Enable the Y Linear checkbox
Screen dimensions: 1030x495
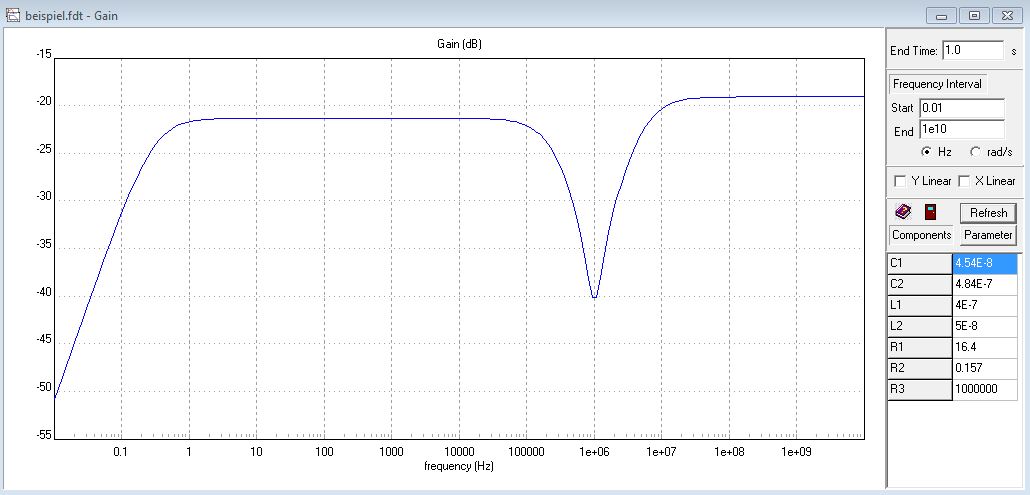tap(900, 181)
